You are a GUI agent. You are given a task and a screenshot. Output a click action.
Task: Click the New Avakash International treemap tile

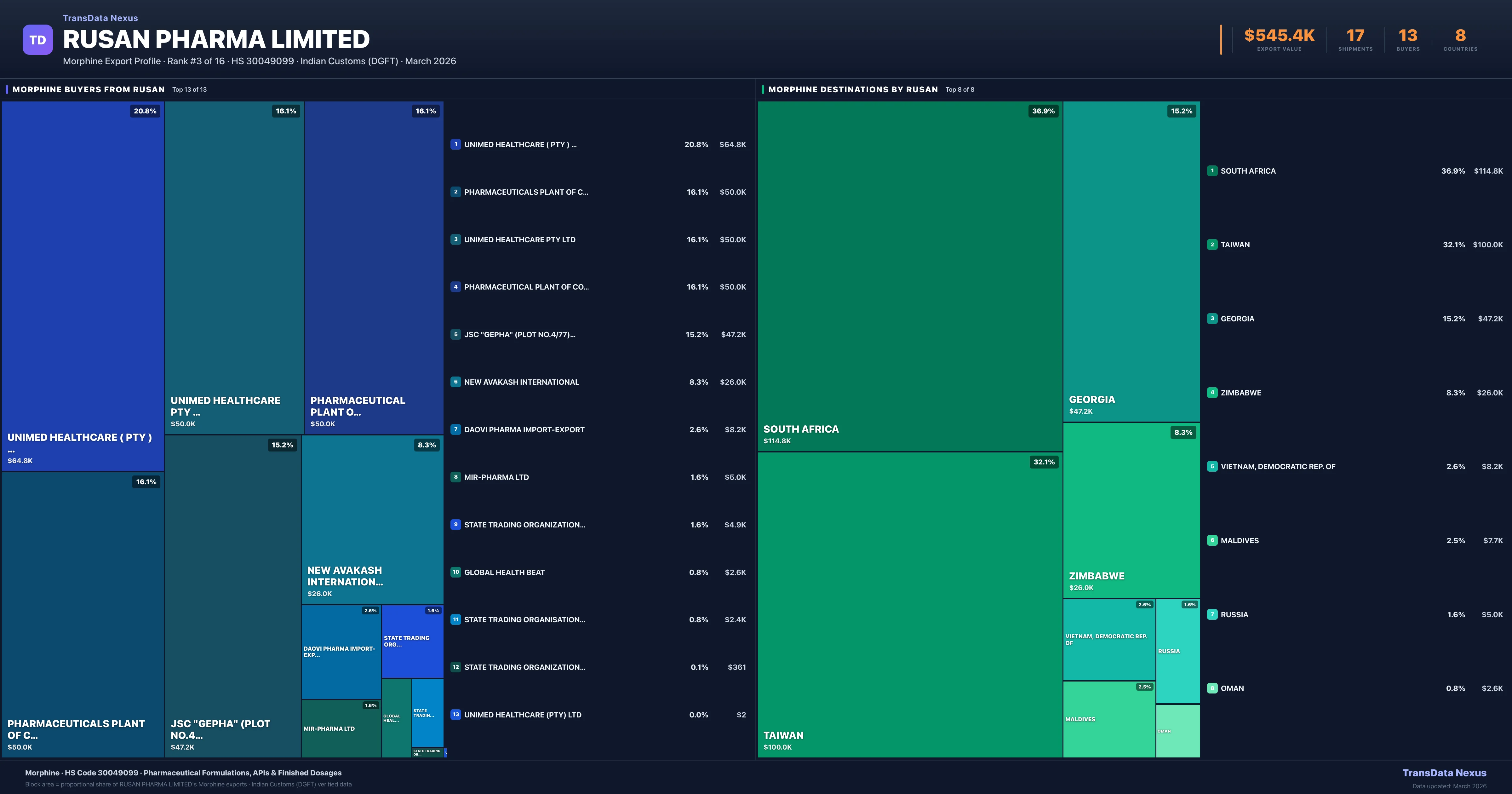click(x=372, y=520)
